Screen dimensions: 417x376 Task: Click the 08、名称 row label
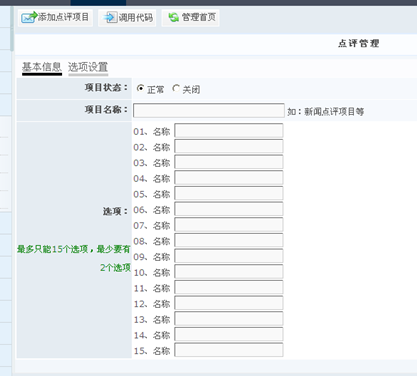click(x=152, y=241)
